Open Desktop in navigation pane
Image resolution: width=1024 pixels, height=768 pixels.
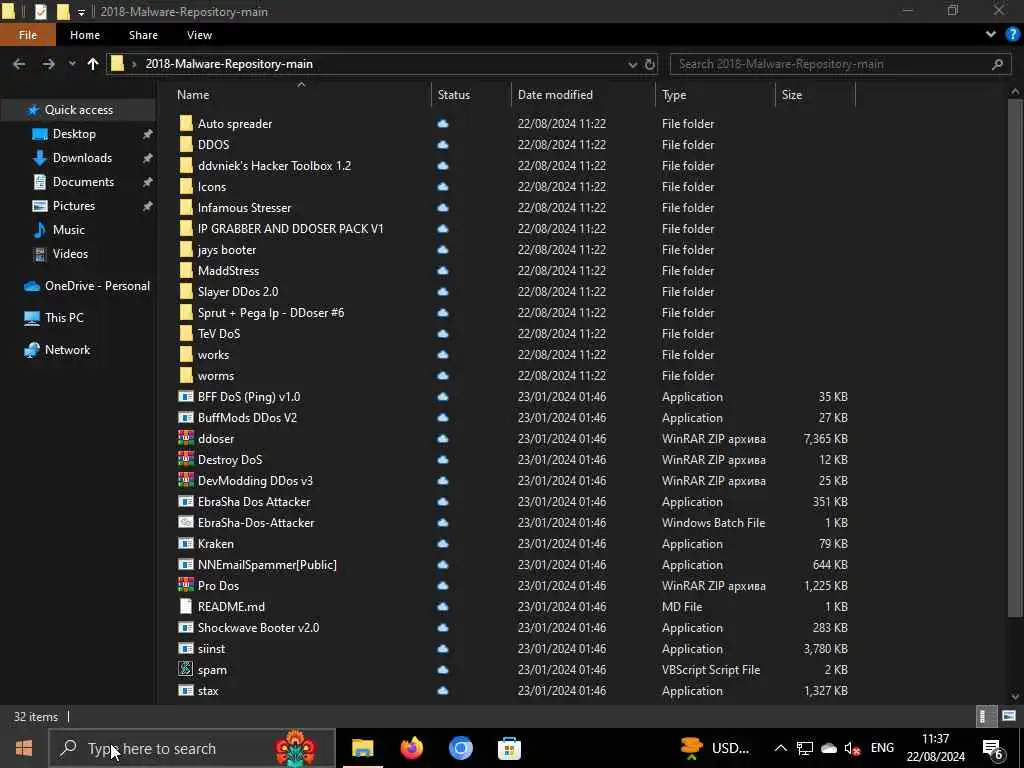tap(74, 134)
